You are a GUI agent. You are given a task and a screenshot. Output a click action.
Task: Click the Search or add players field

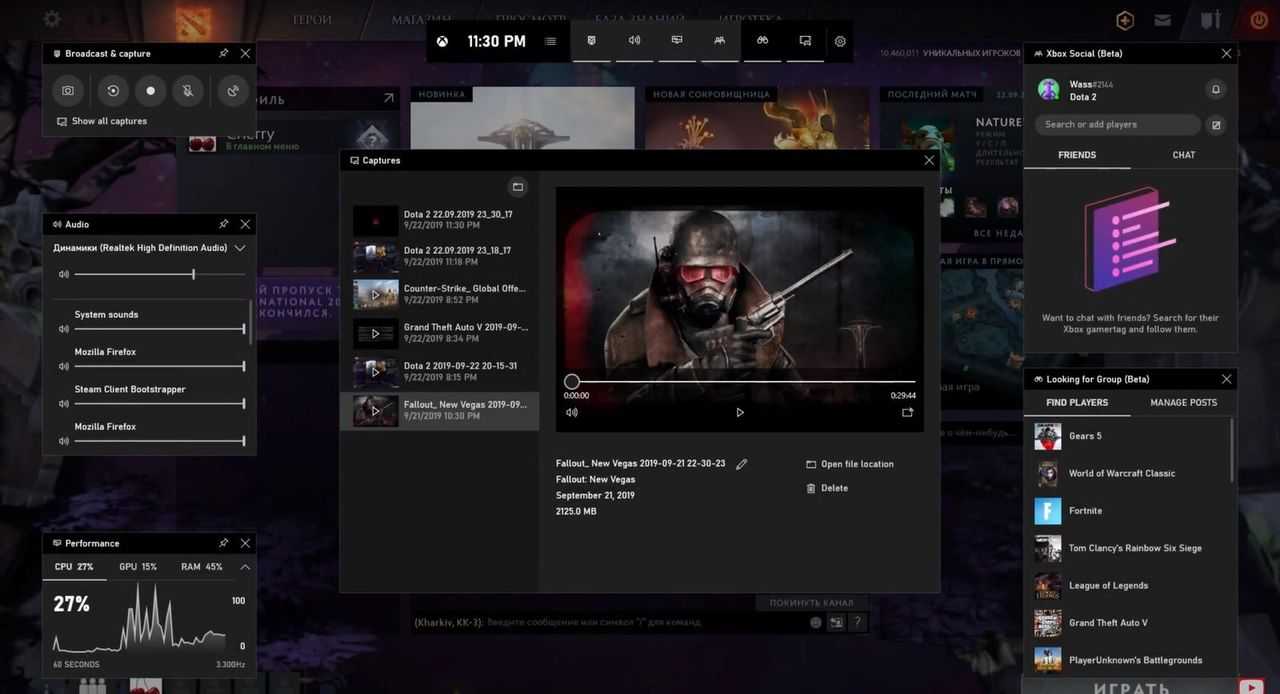click(x=1117, y=125)
